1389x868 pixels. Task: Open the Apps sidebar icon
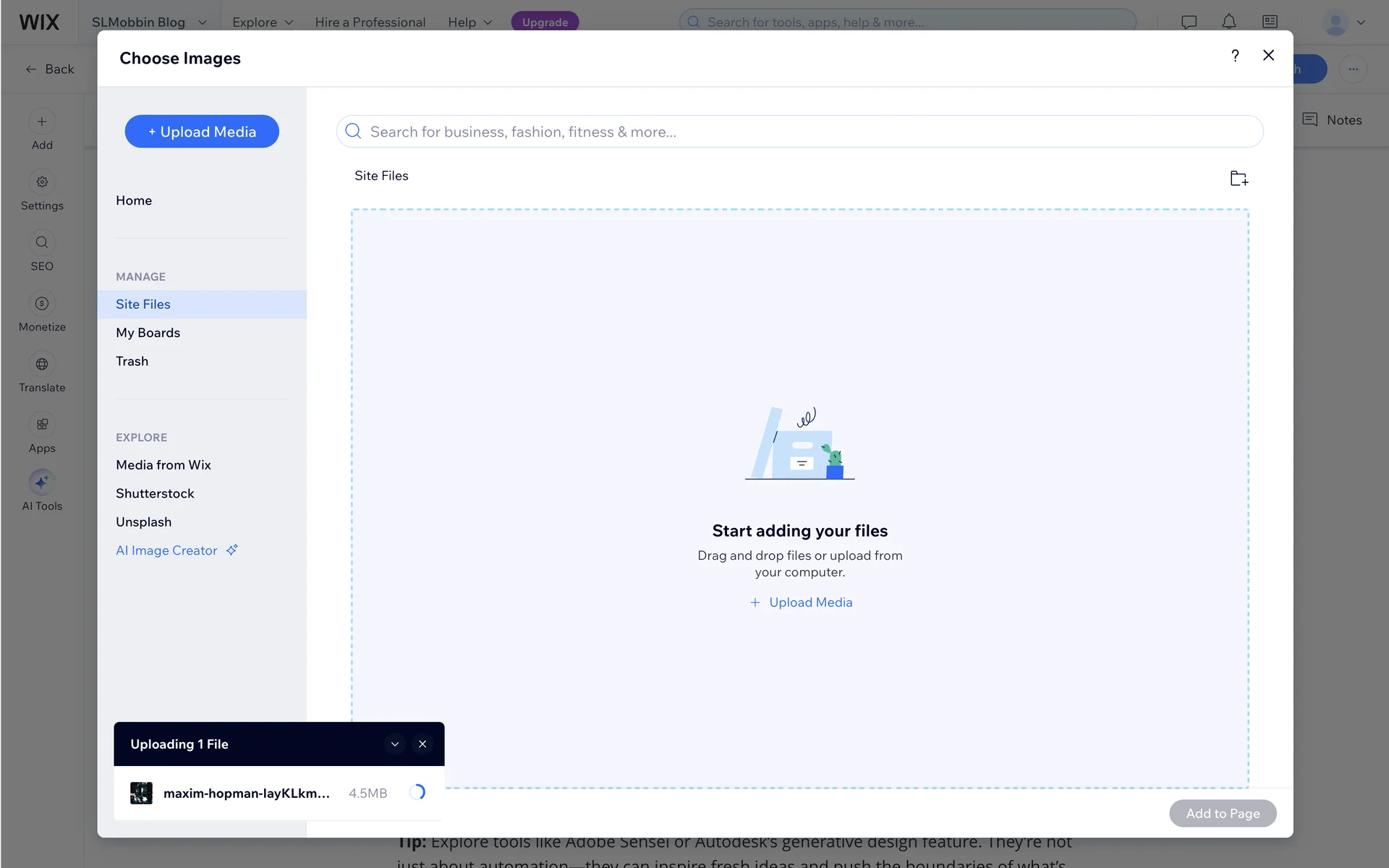pyautogui.click(x=42, y=425)
